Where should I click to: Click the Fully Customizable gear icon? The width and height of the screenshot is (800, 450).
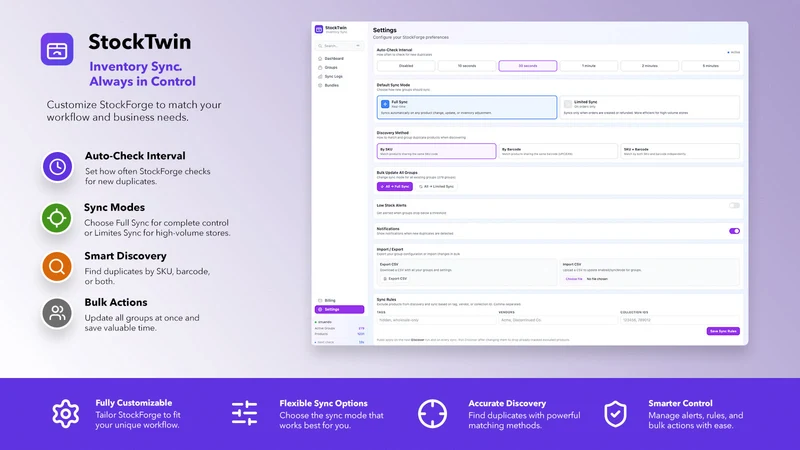65,413
